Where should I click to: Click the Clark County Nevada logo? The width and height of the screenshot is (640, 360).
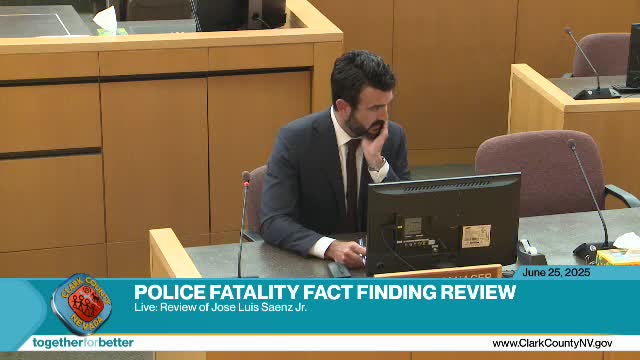82,304
